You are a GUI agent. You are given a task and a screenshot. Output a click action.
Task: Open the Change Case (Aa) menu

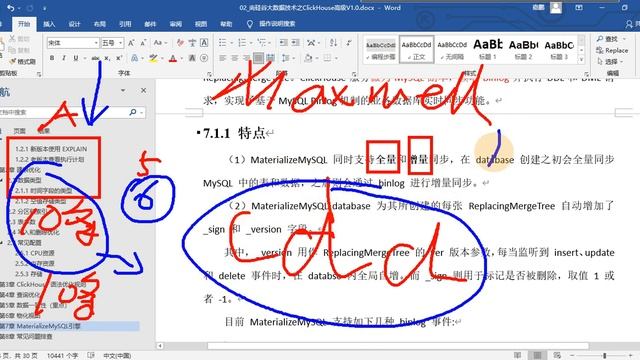[159, 42]
